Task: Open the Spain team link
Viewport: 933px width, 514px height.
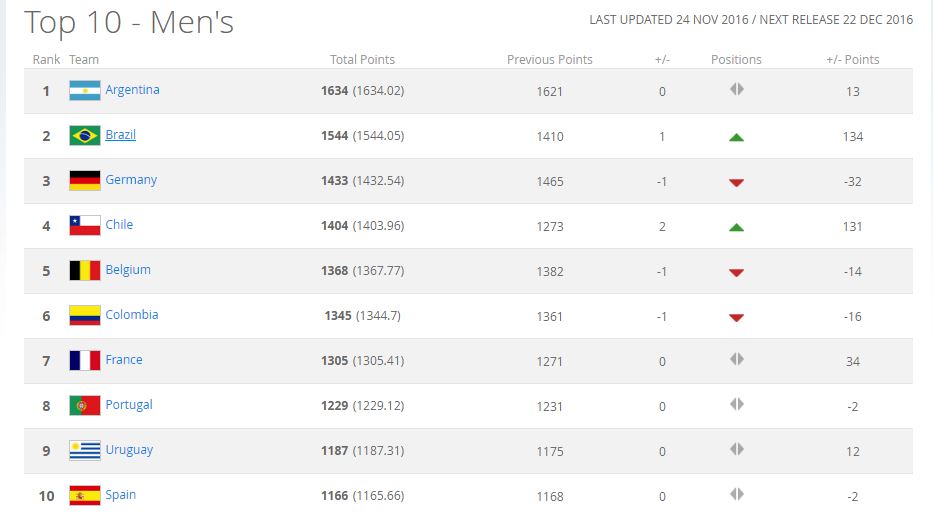Action: 120,495
